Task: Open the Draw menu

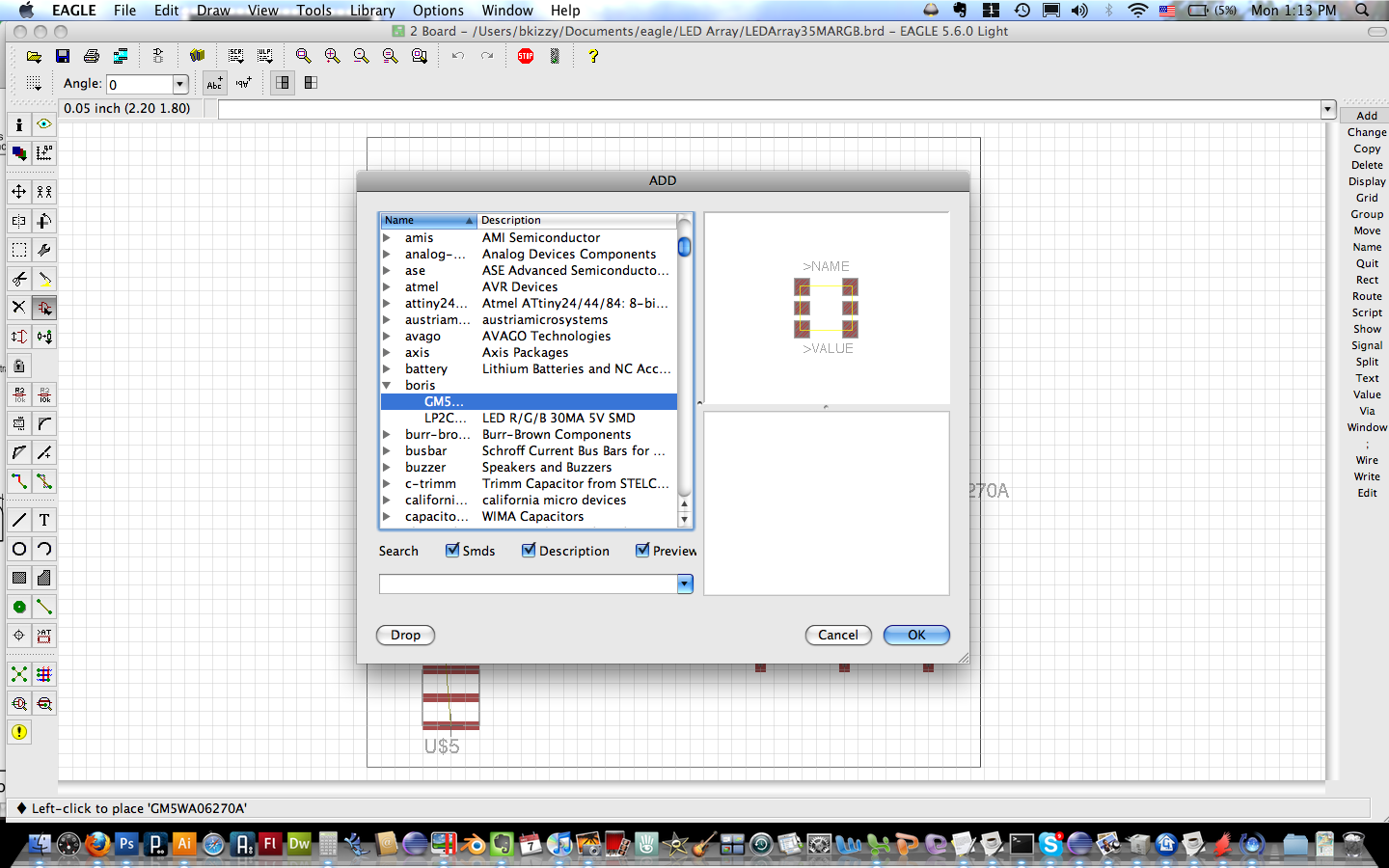Action: point(213,10)
